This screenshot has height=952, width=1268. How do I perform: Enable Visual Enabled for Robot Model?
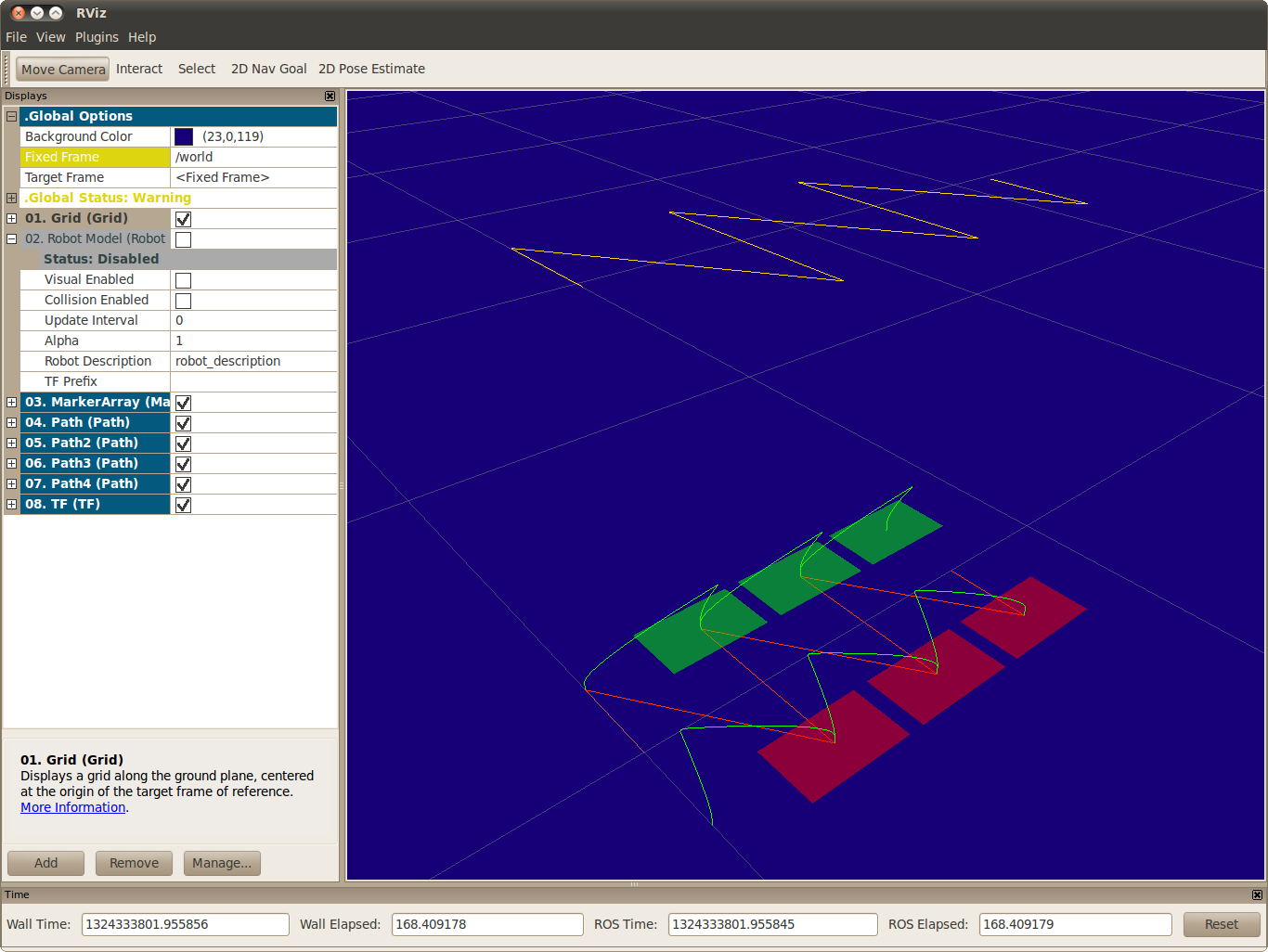click(x=183, y=279)
